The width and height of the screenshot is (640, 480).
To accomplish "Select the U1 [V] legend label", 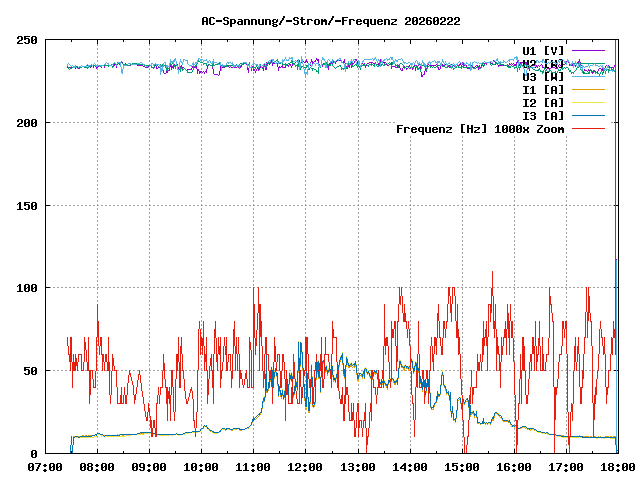I will point(543,50).
